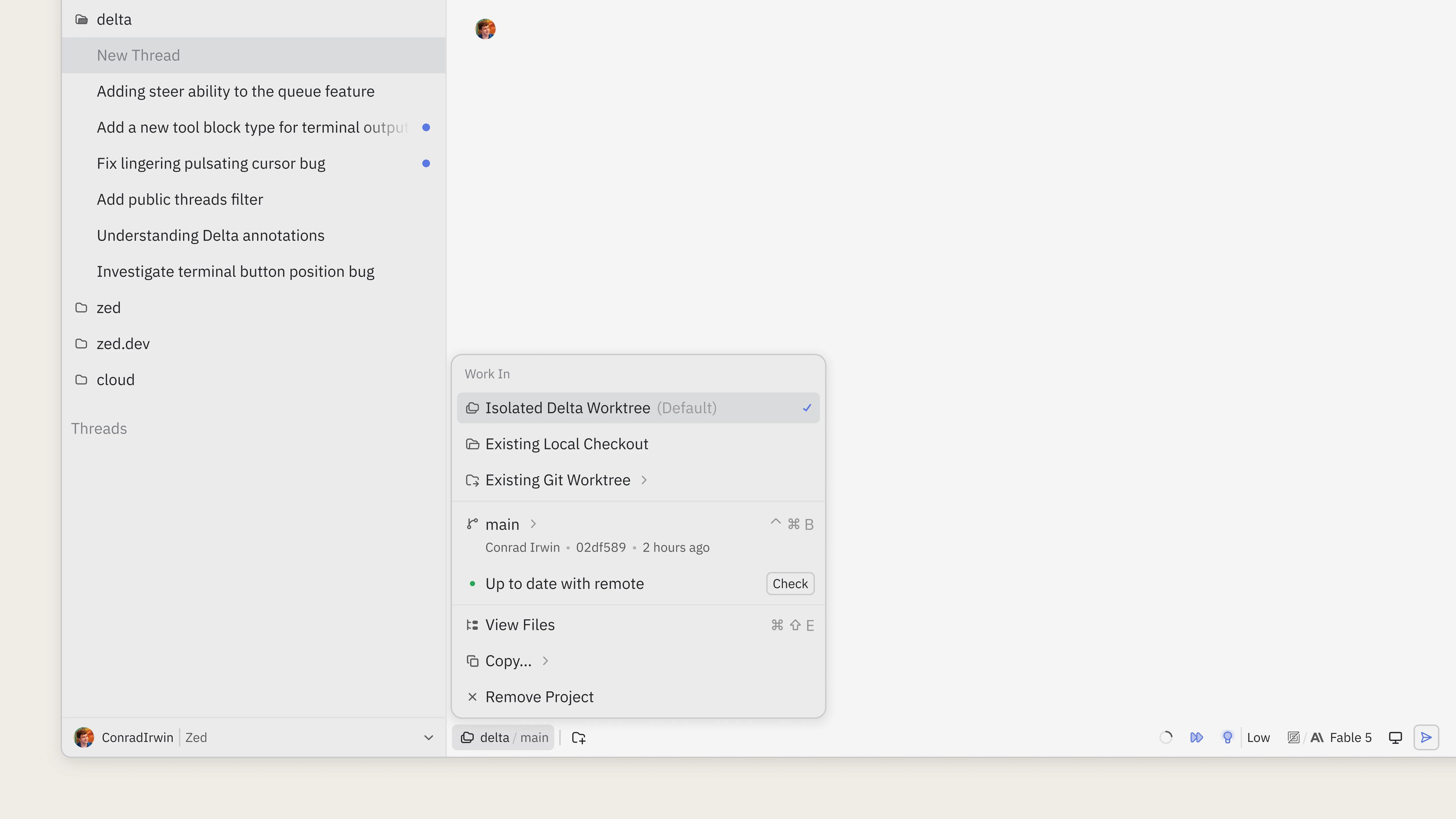
Task: Click commit hash 02df589
Action: pos(601,548)
